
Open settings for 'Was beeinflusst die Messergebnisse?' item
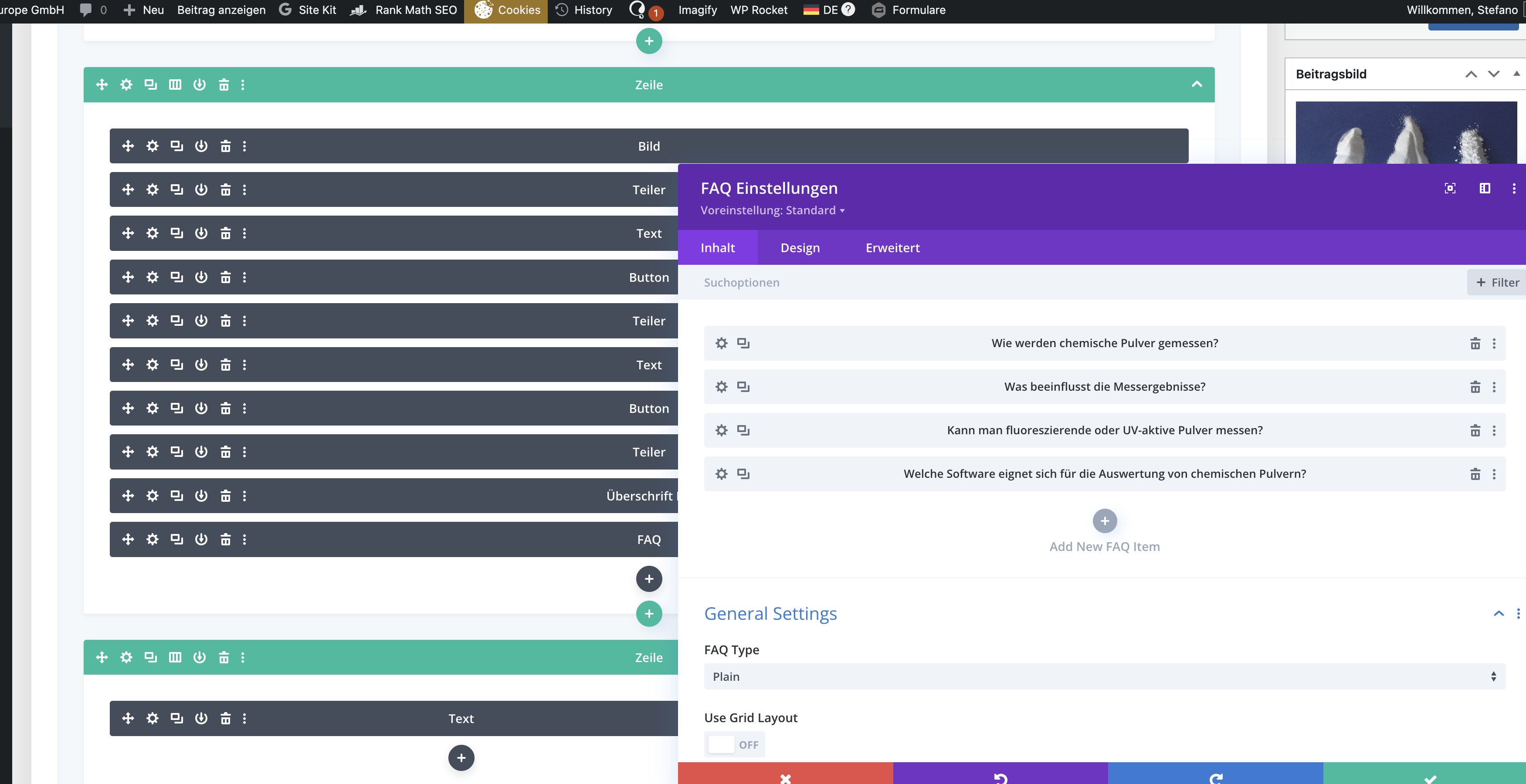pyautogui.click(x=721, y=387)
